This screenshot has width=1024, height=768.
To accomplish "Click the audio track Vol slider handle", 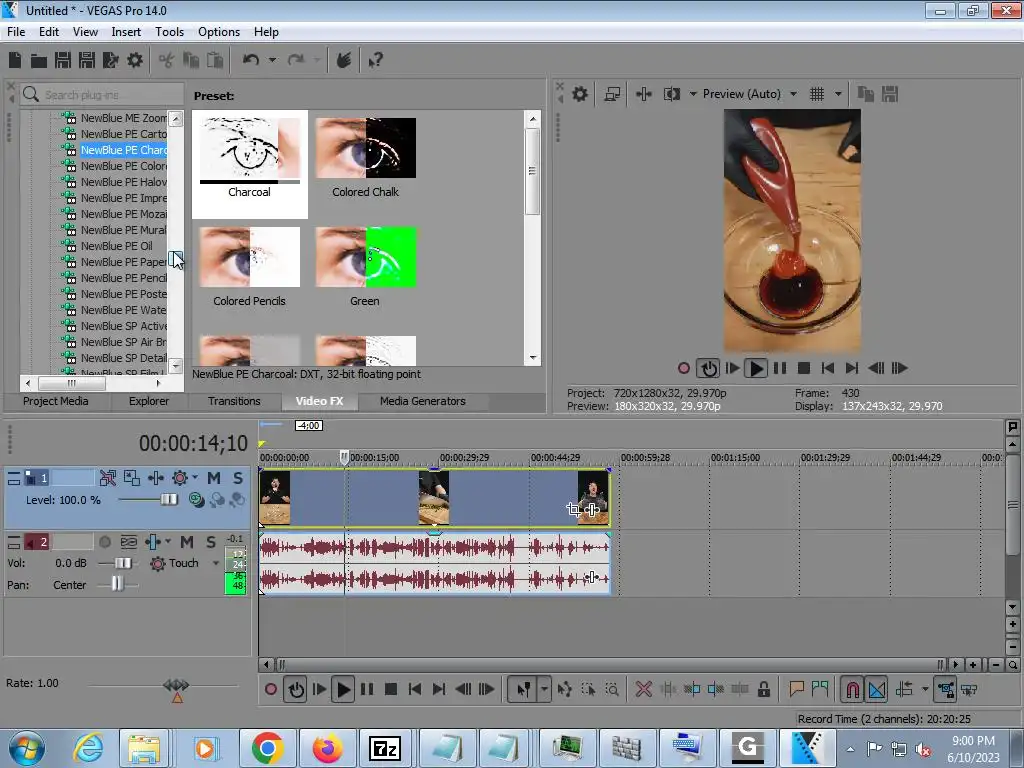I will [123, 563].
